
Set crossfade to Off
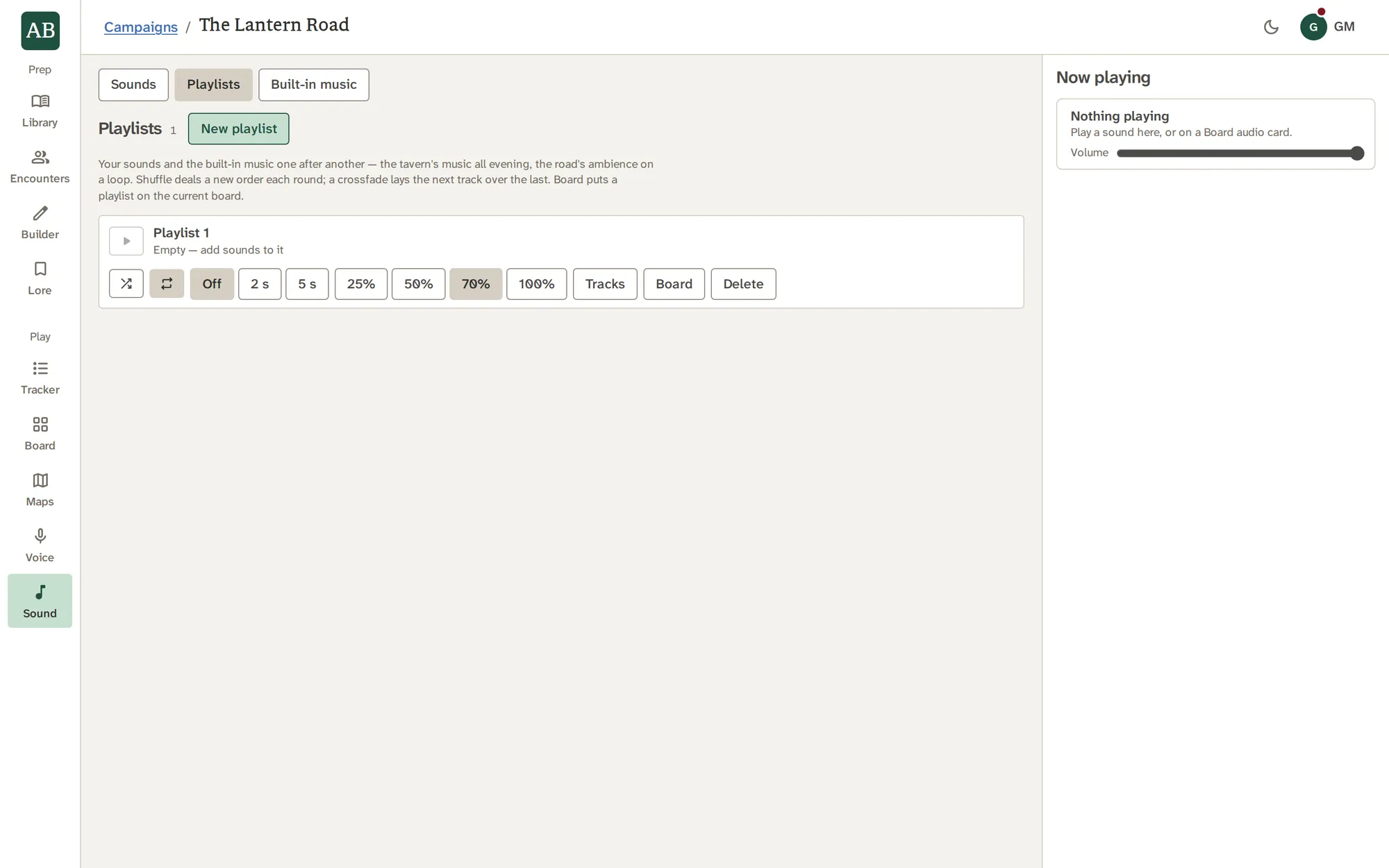click(212, 284)
